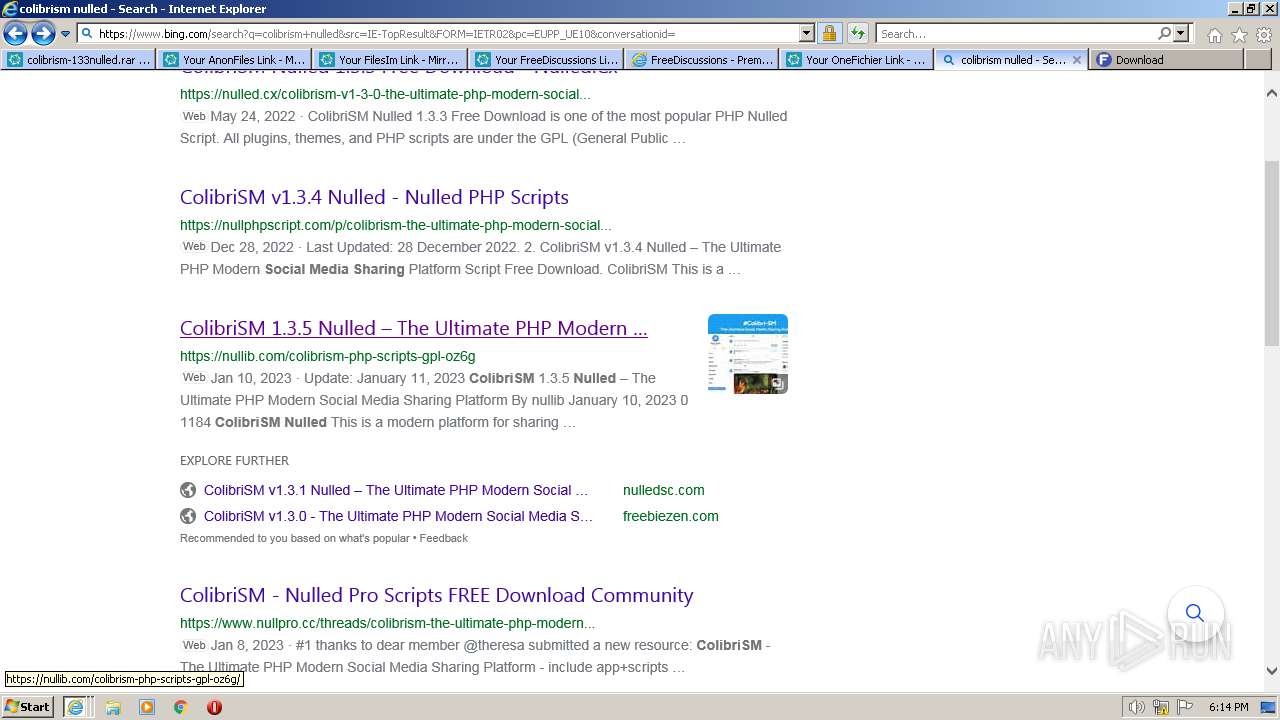Click the vertical scrollbar thumb
The image size is (1280, 720).
pyautogui.click(x=1272, y=254)
